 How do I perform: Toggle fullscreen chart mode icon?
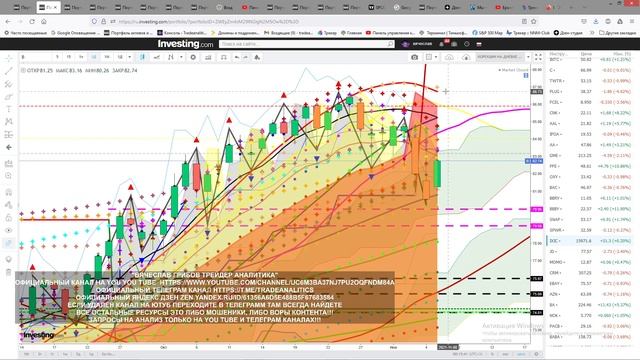[538, 57]
